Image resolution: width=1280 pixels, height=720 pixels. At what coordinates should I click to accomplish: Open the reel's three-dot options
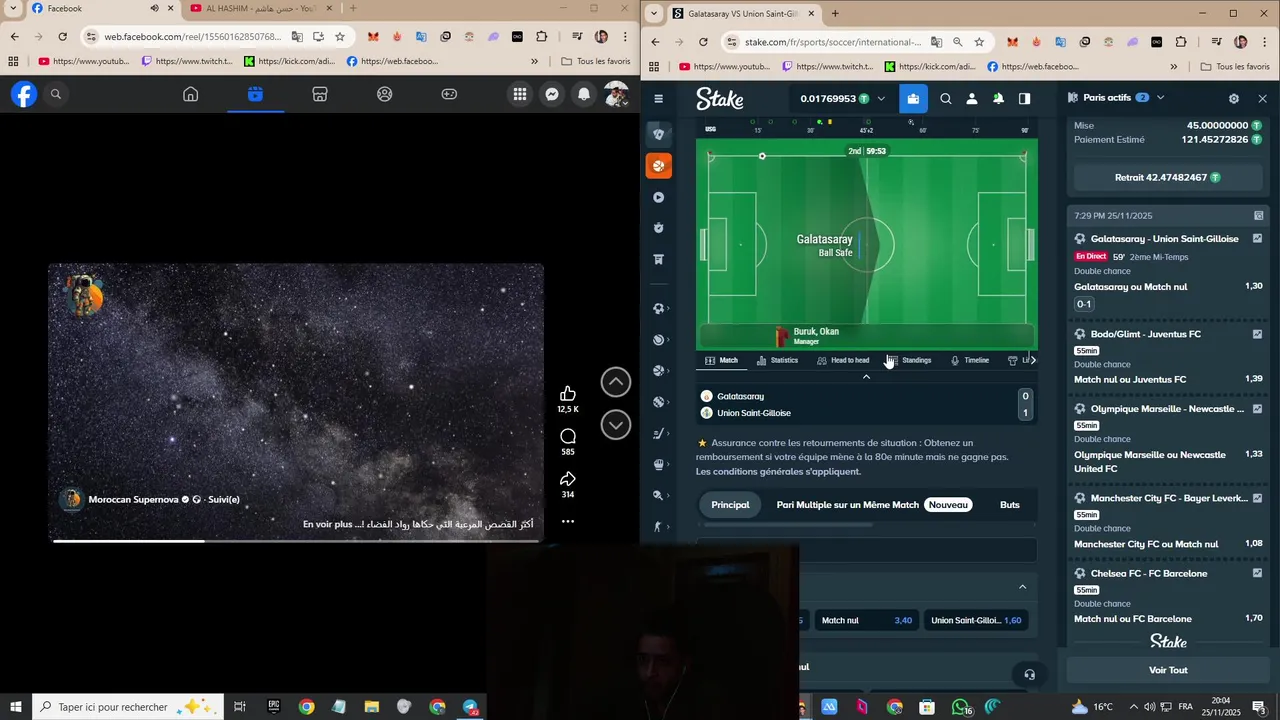[568, 521]
